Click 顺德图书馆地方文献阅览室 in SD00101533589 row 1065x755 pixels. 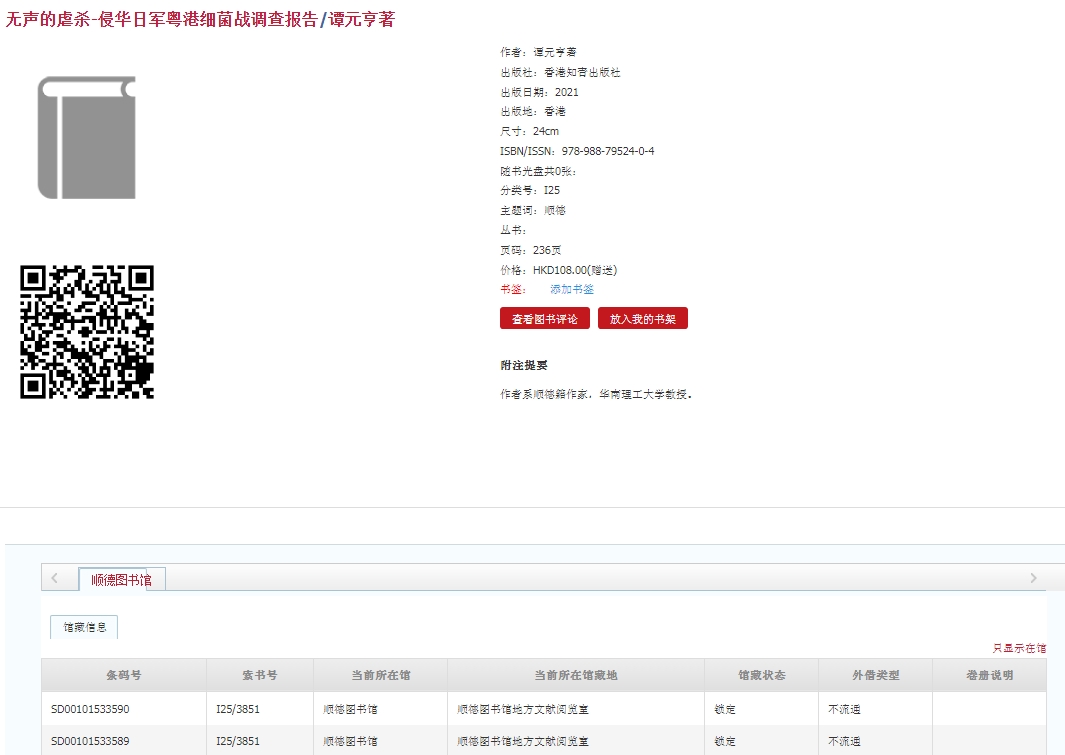[522, 741]
